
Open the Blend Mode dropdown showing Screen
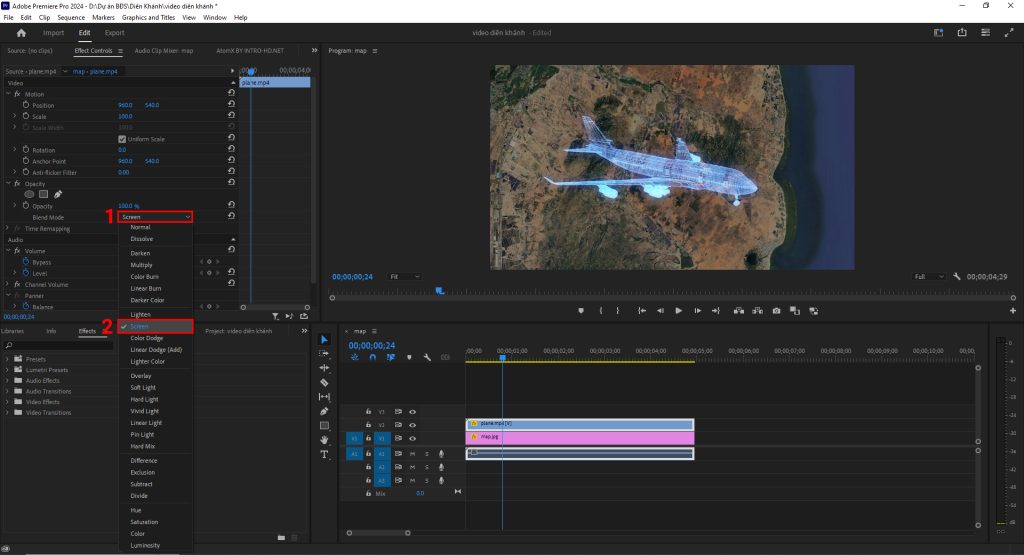tap(155, 217)
